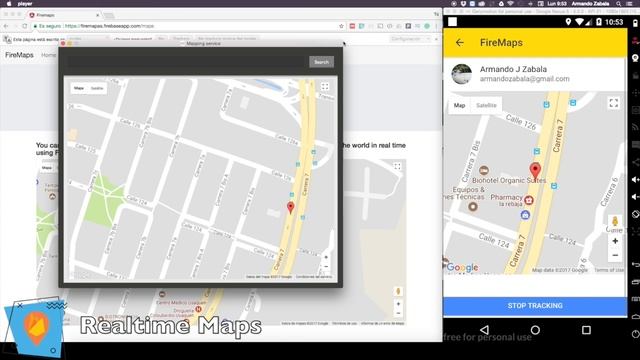Zoom in on the Android app map

click(615, 241)
